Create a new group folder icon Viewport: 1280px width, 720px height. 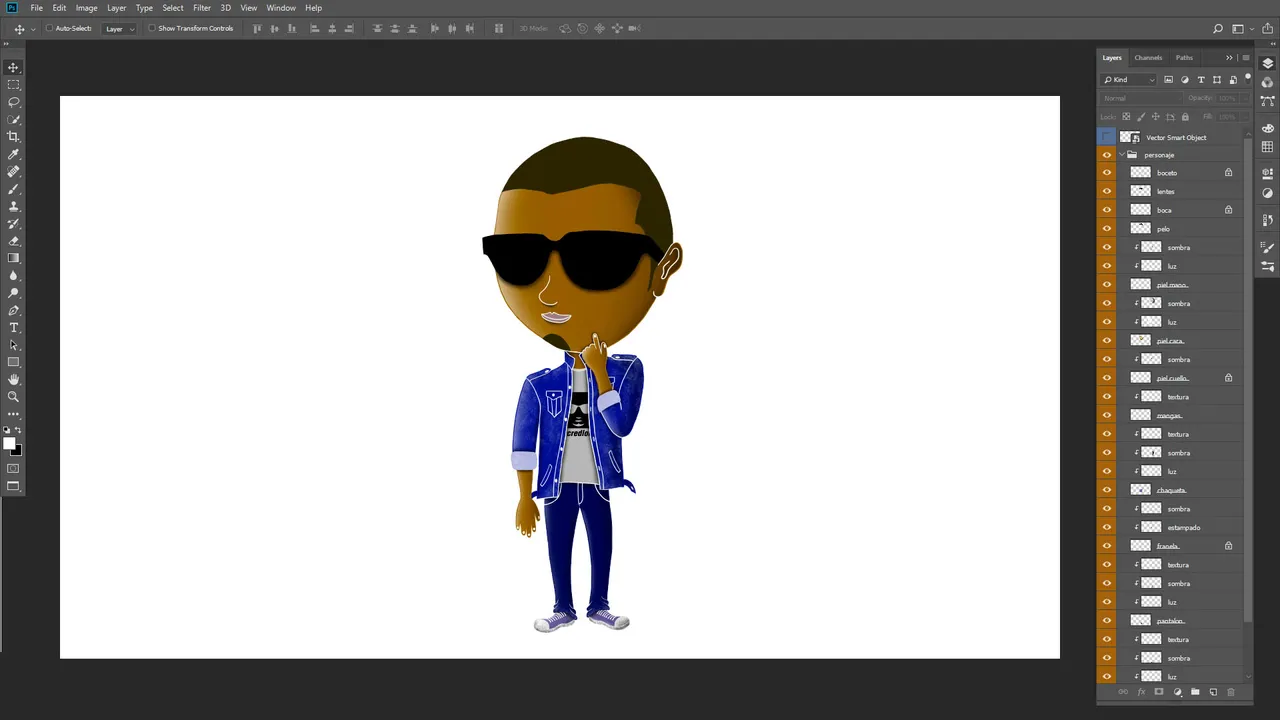click(x=1195, y=692)
